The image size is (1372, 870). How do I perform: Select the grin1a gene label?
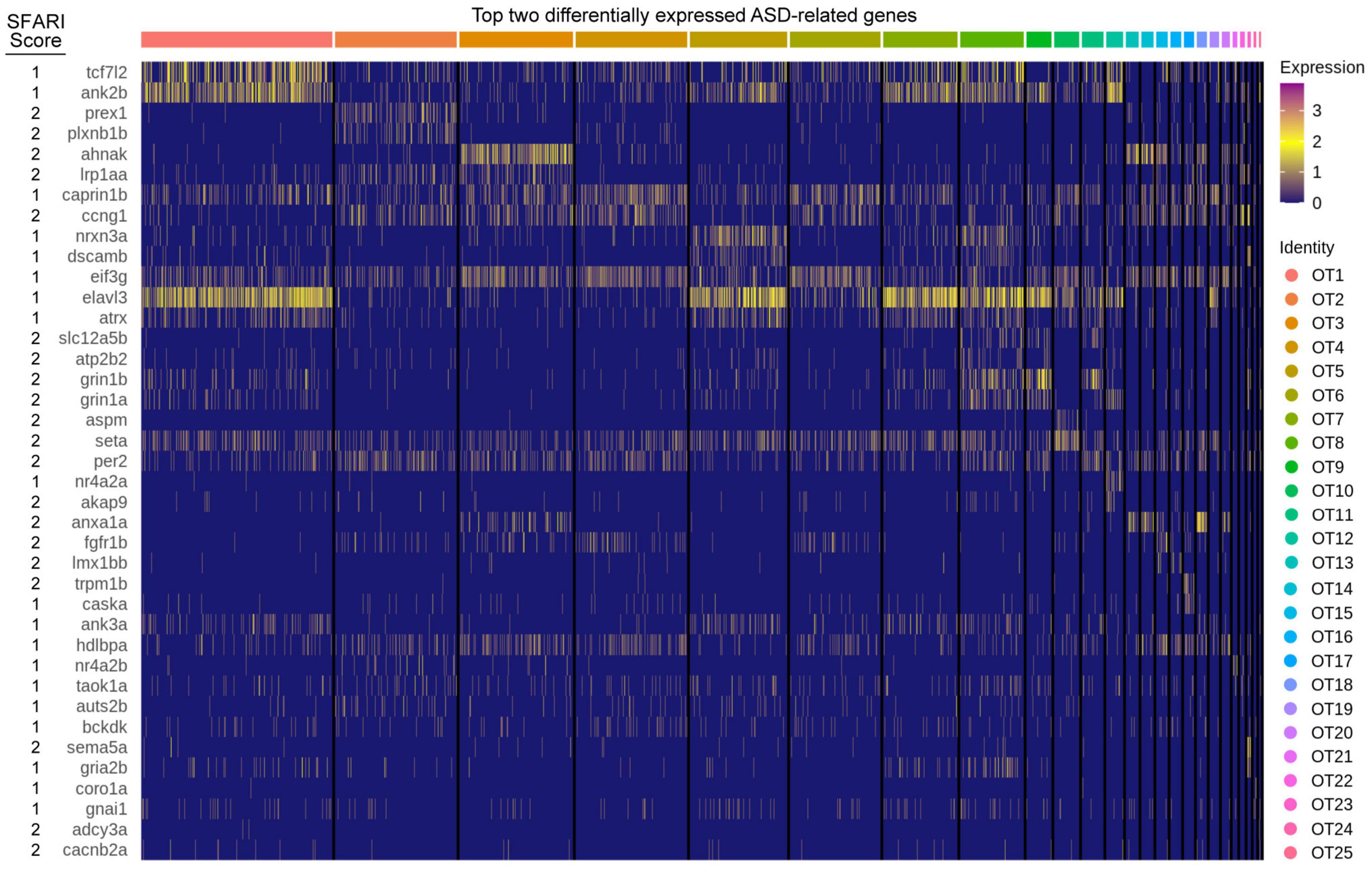[104, 399]
